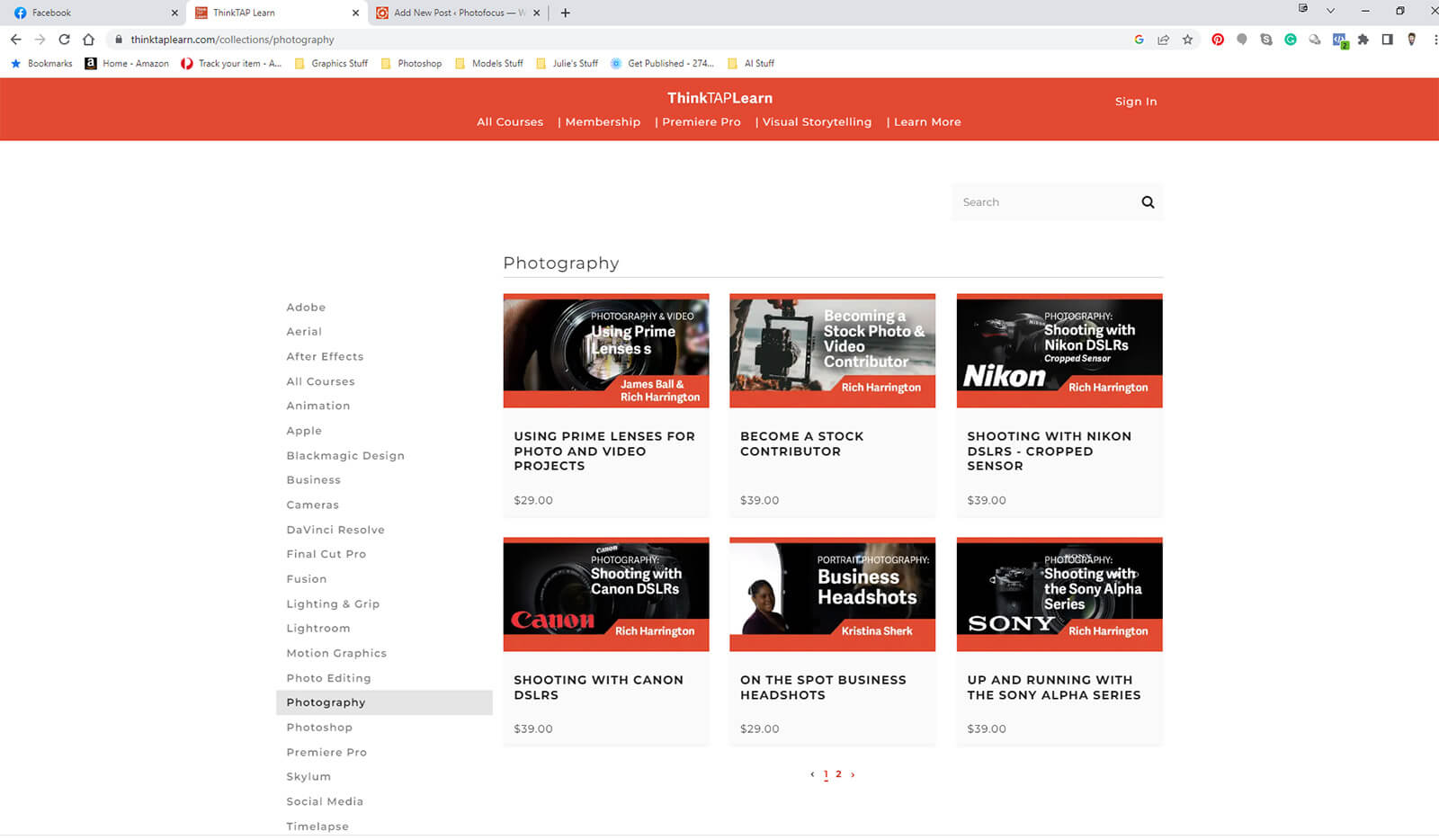Open the Extensions puzzle menu

1363,40
